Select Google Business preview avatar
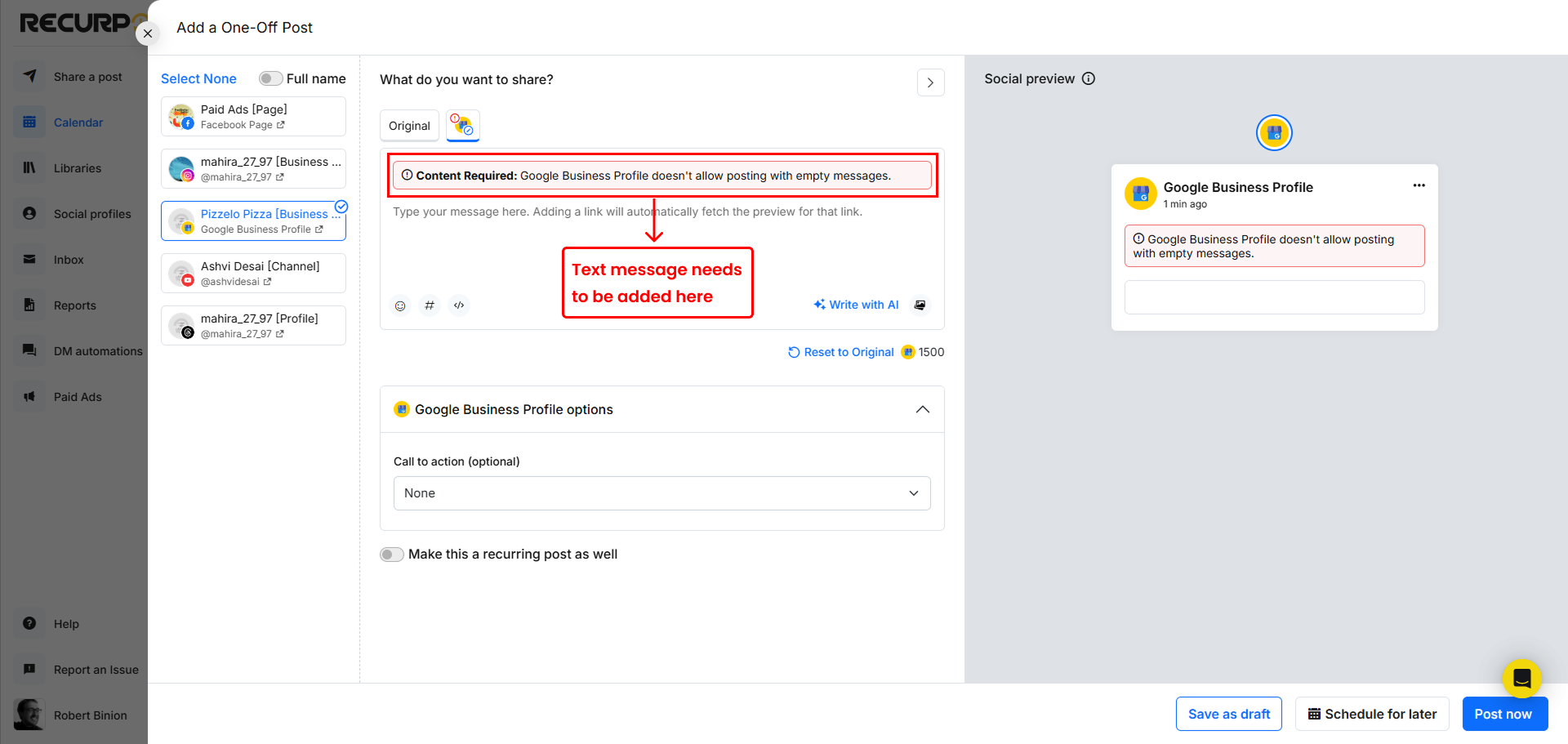1568x744 pixels. click(1274, 133)
